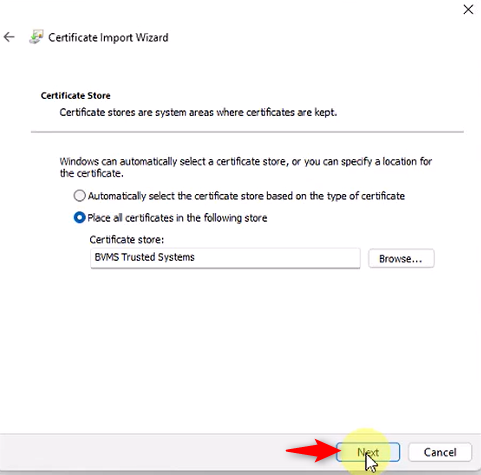Viewport: 481px width, 475px height.
Task: Click the yellow highlight circle around Next
Action: pos(366,452)
